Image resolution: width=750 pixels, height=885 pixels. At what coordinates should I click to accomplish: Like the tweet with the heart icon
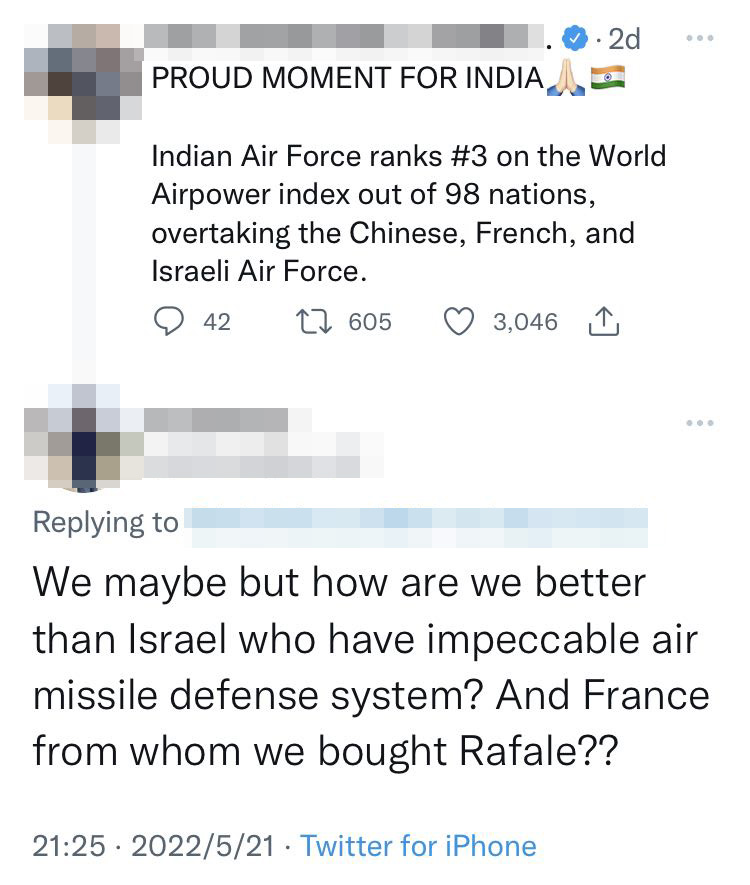coord(458,321)
